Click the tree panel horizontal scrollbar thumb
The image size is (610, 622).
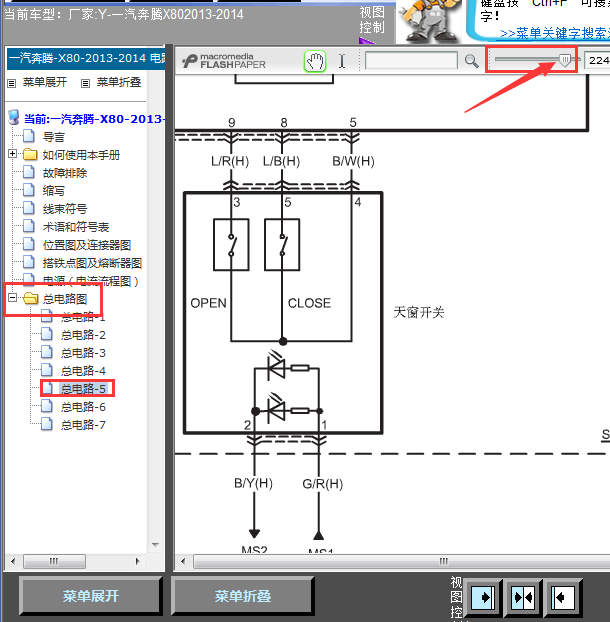(54, 561)
